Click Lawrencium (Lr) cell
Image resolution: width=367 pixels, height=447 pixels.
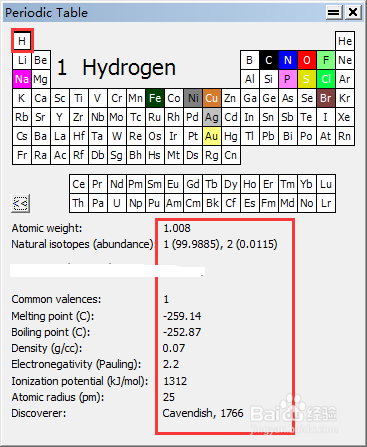(326, 203)
